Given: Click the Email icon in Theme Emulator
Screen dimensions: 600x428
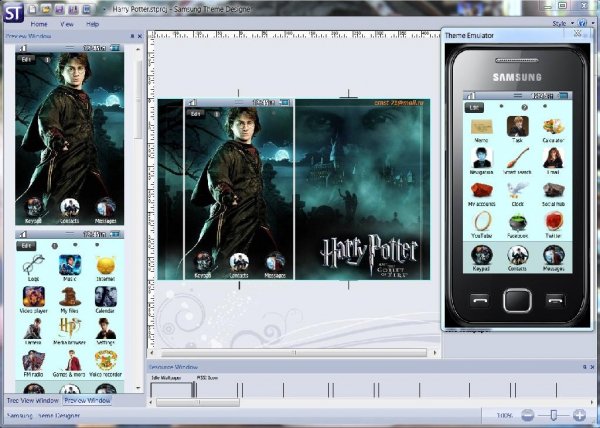Looking at the screenshot, I should coord(553,158).
